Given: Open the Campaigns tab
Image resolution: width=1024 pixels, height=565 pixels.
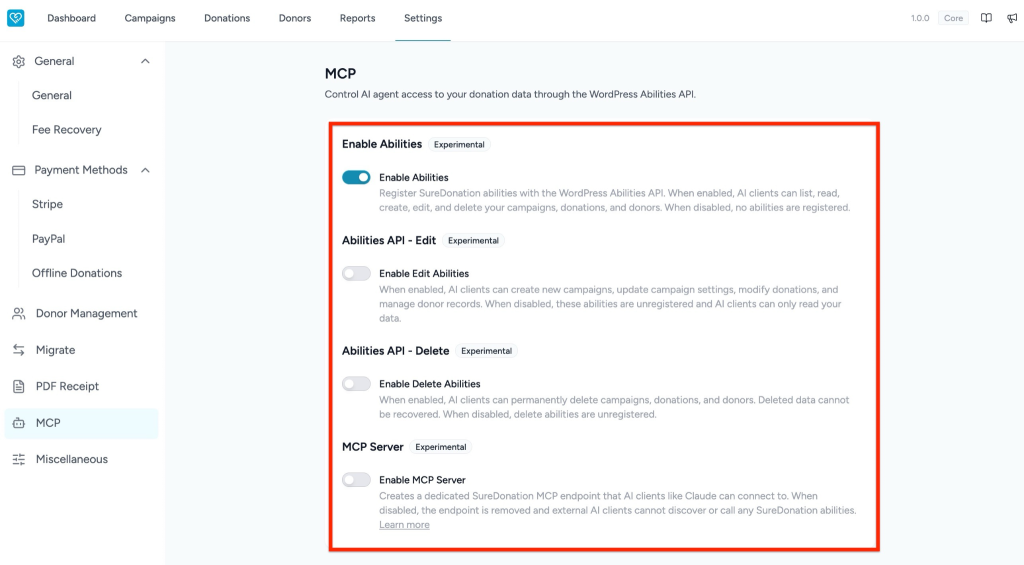Looking at the screenshot, I should [150, 18].
